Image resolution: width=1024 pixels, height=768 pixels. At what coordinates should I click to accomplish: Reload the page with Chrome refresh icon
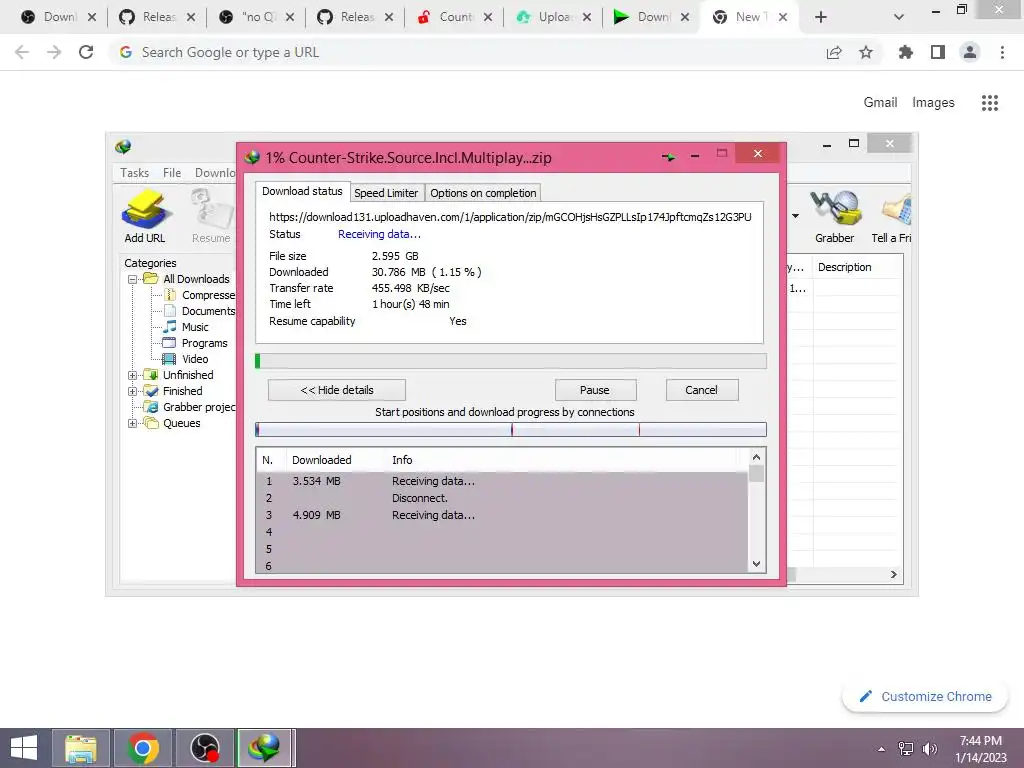86,52
